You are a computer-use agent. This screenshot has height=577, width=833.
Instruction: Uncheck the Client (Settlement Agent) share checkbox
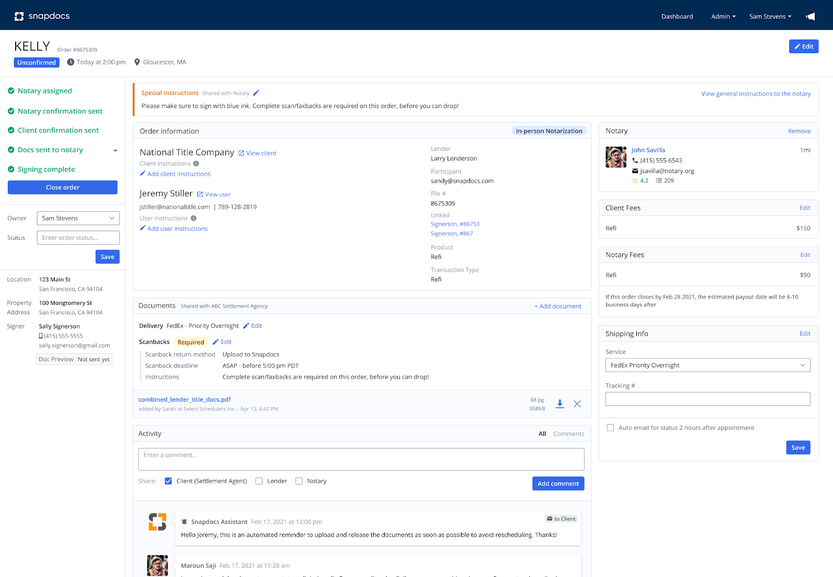tap(168, 481)
